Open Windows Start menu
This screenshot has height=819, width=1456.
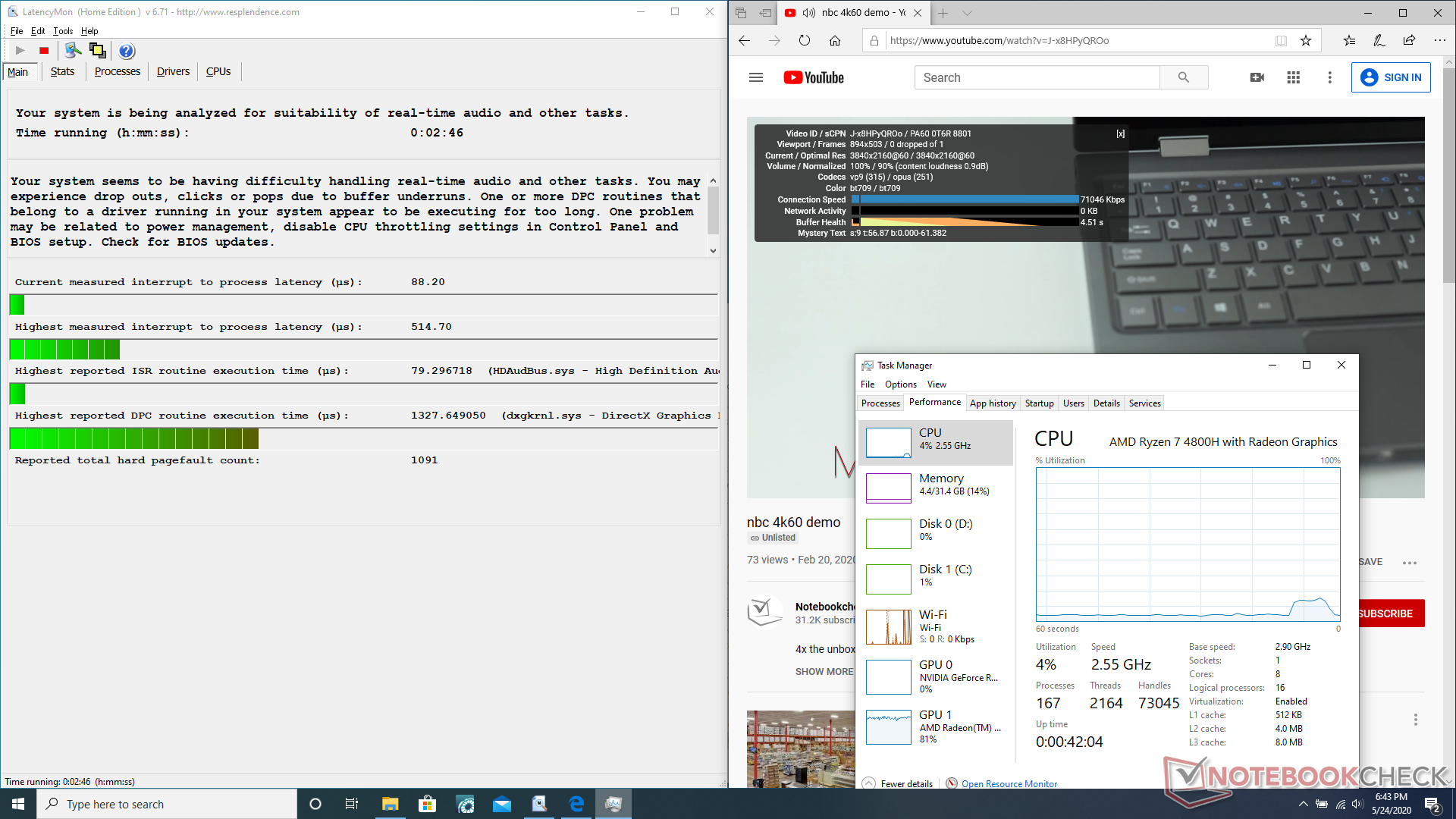18,804
